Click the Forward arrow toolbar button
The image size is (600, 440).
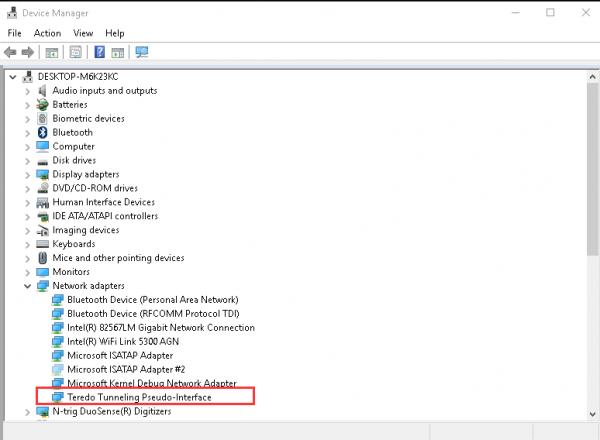[28, 52]
